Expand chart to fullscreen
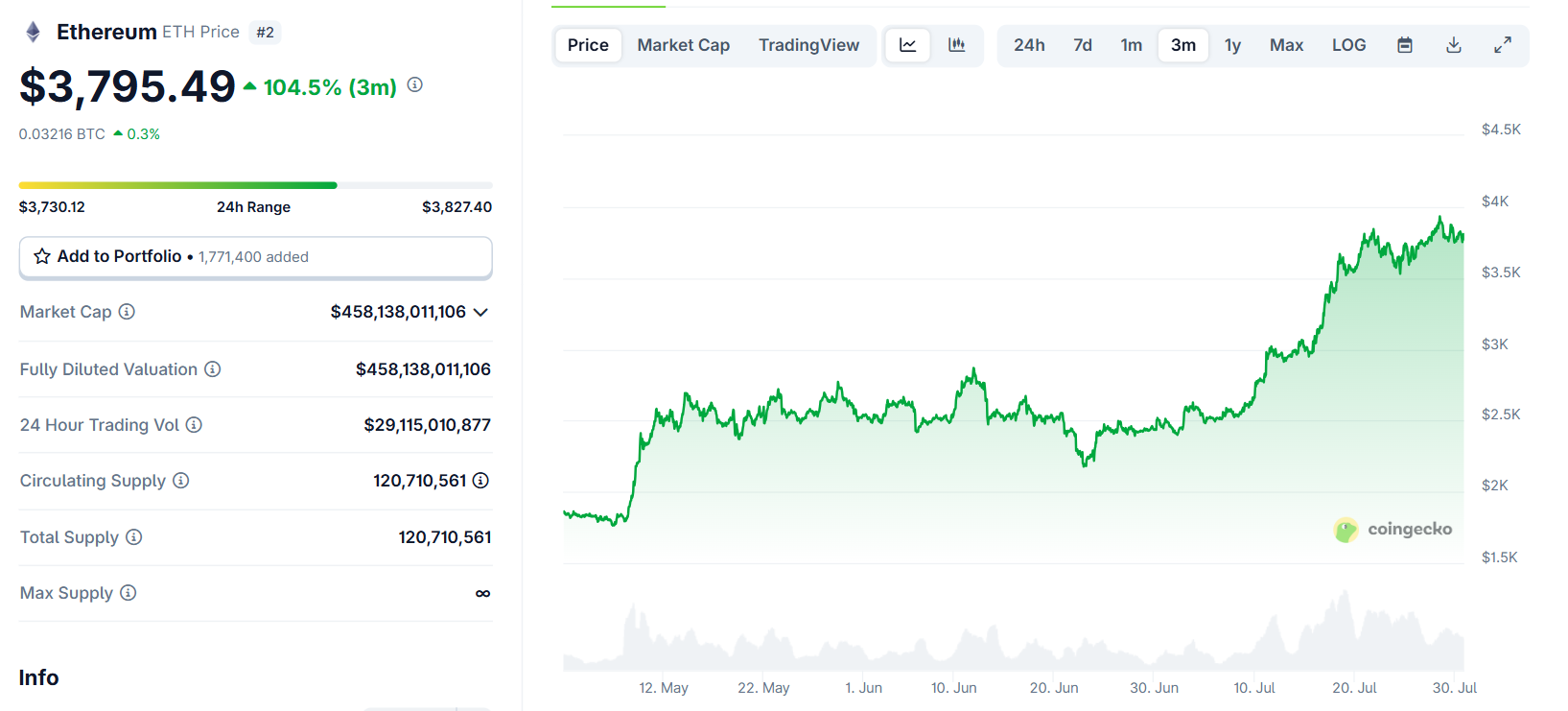This screenshot has height=711, width=1568. (x=1503, y=45)
